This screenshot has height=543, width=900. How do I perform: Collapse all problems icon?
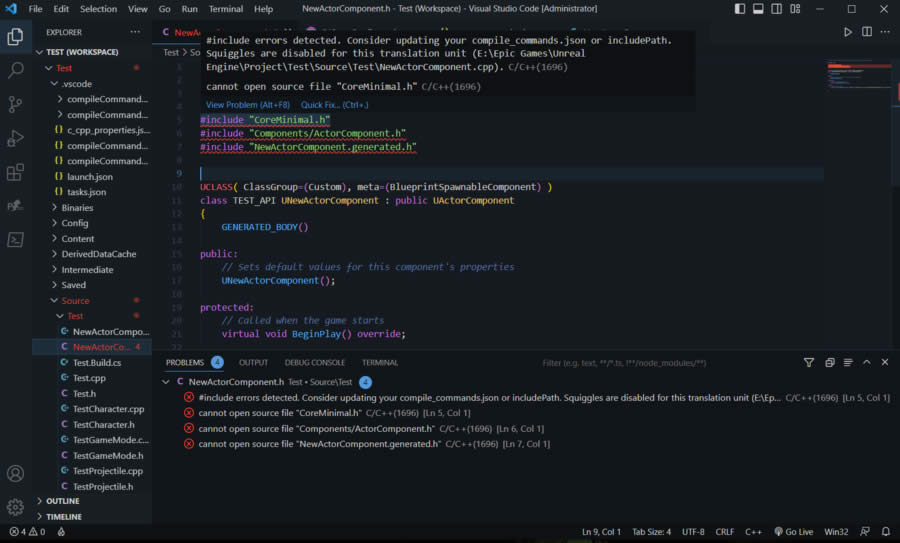829,362
